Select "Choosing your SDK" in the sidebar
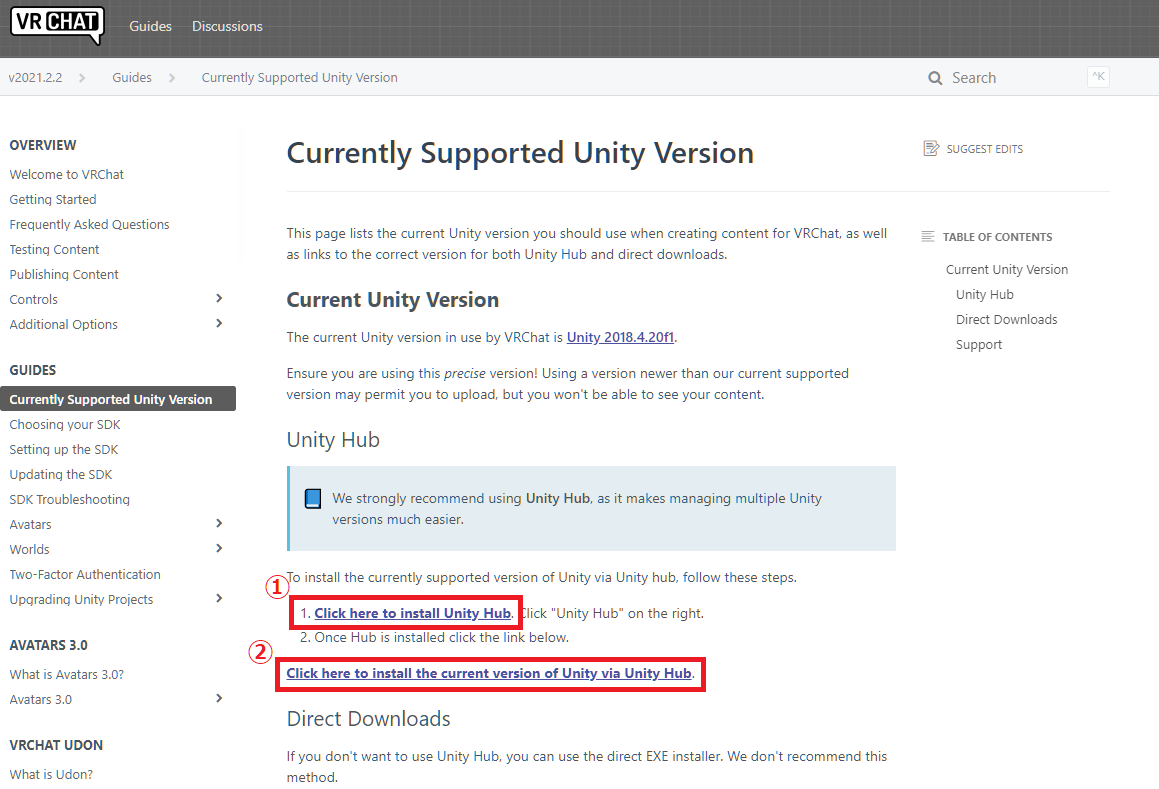This screenshot has height=789, width=1159. pos(64,424)
